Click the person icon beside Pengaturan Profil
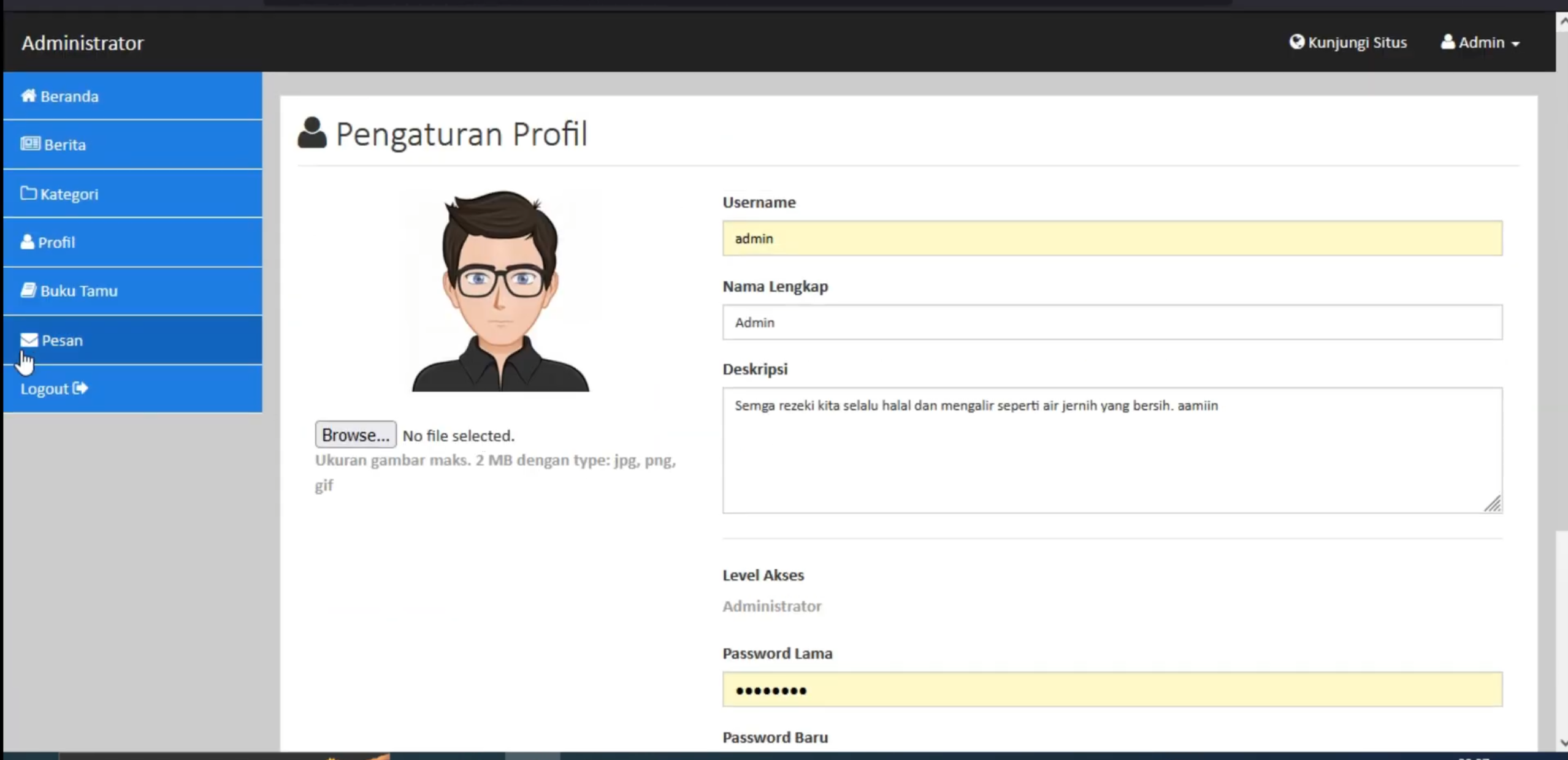The height and width of the screenshot is (760, 1568). [312, 132]
